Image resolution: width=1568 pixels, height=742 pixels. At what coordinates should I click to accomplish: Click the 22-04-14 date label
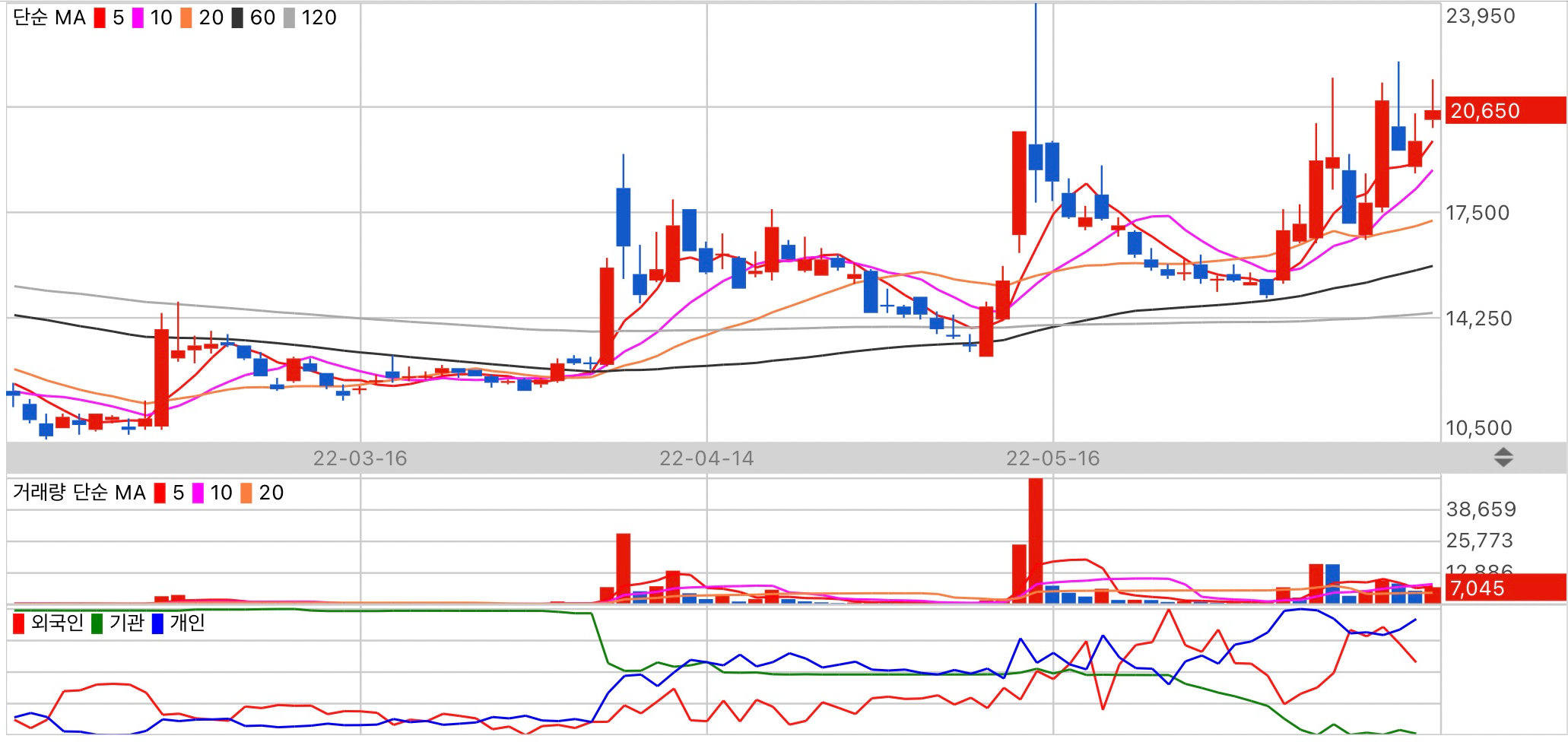706,458
